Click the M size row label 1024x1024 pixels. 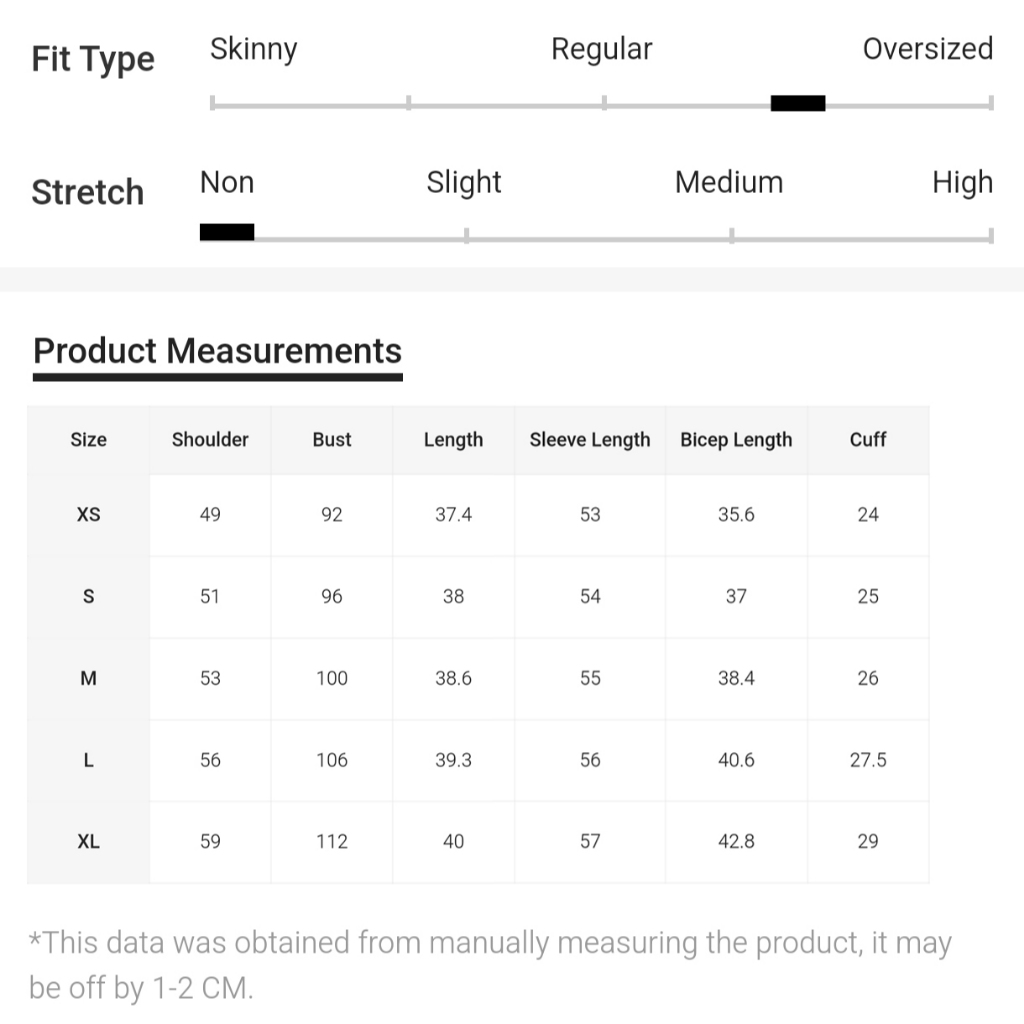[x=89, y=678]
